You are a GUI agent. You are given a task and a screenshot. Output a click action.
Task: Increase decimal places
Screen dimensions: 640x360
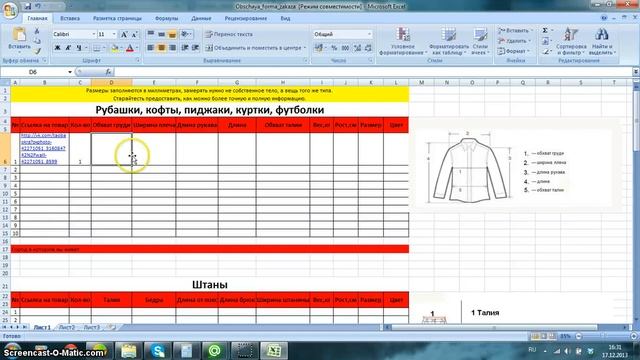click(358, 48)
